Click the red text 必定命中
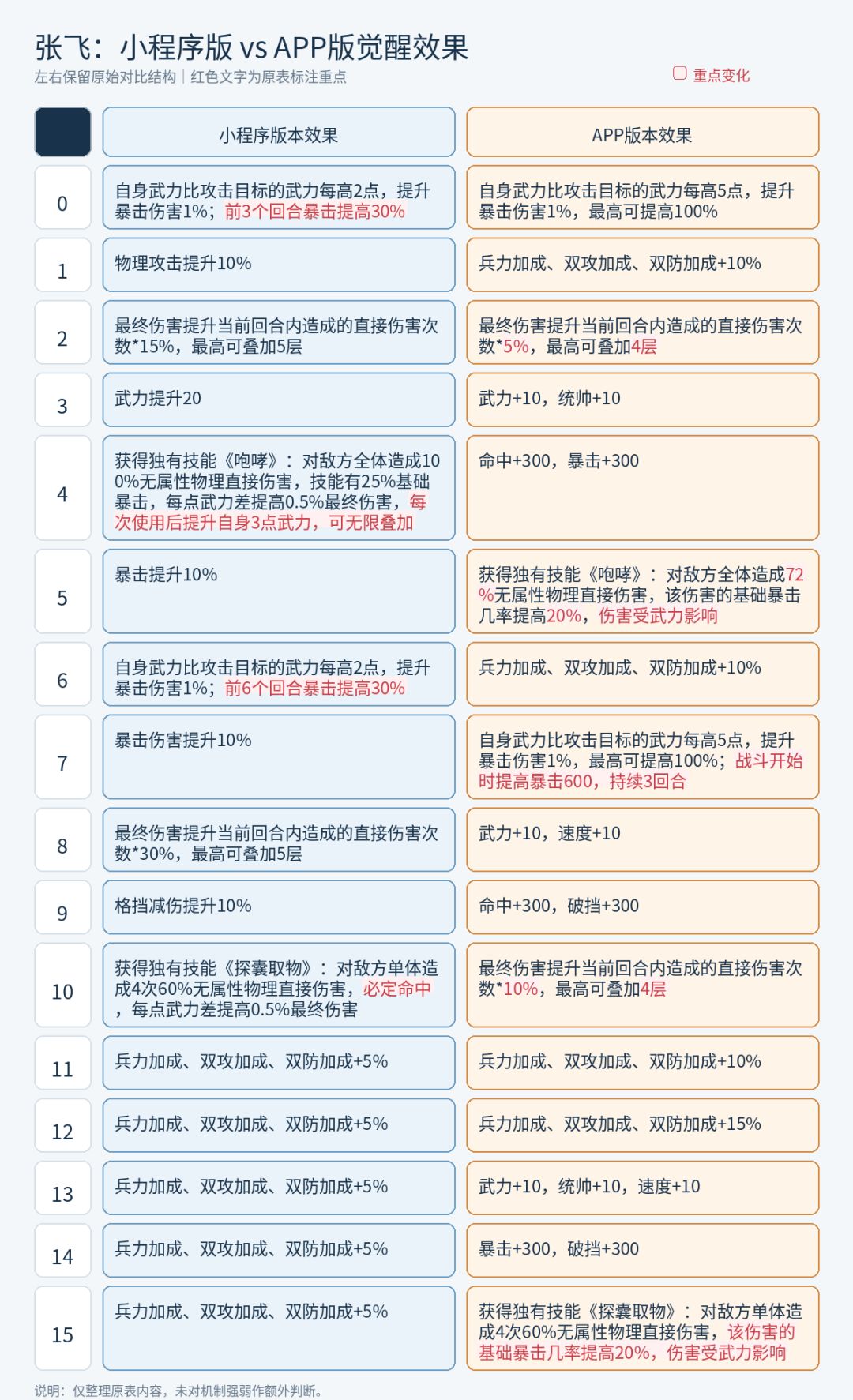This screenshot has height=1400, width=853. (x=397, y=989)
